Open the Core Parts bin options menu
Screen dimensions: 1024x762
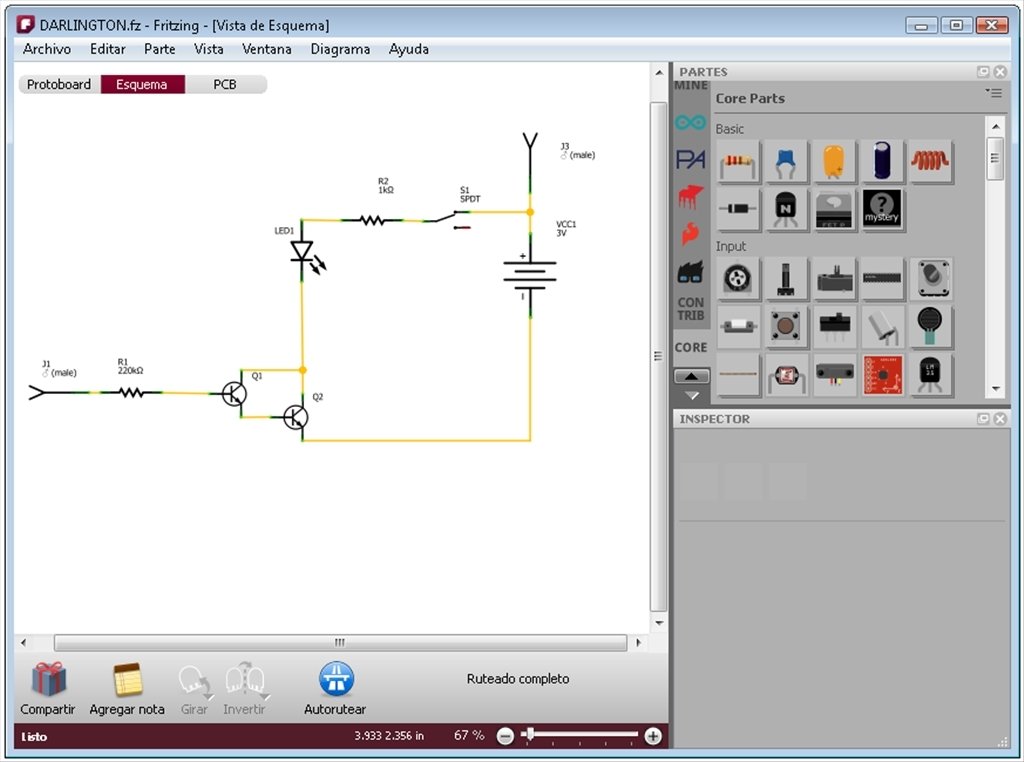993,93
